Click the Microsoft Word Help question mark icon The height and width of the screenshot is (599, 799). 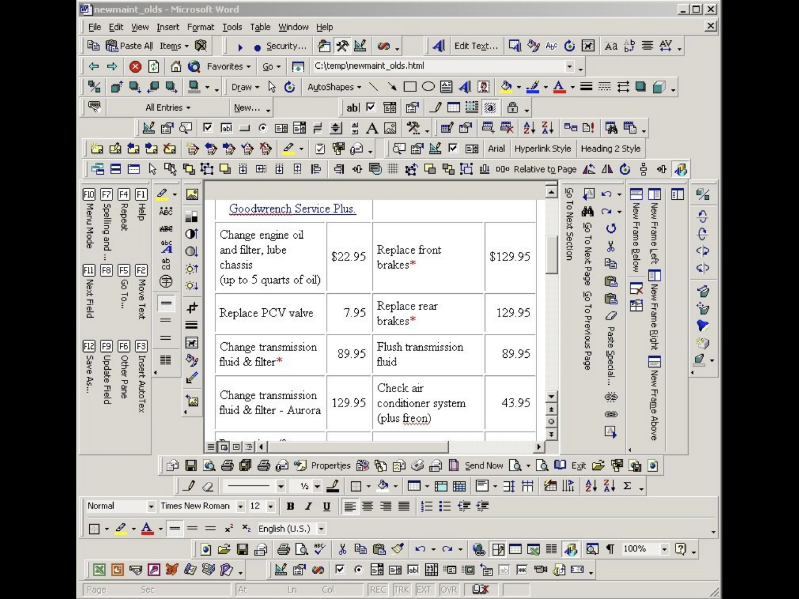point(680,549)
